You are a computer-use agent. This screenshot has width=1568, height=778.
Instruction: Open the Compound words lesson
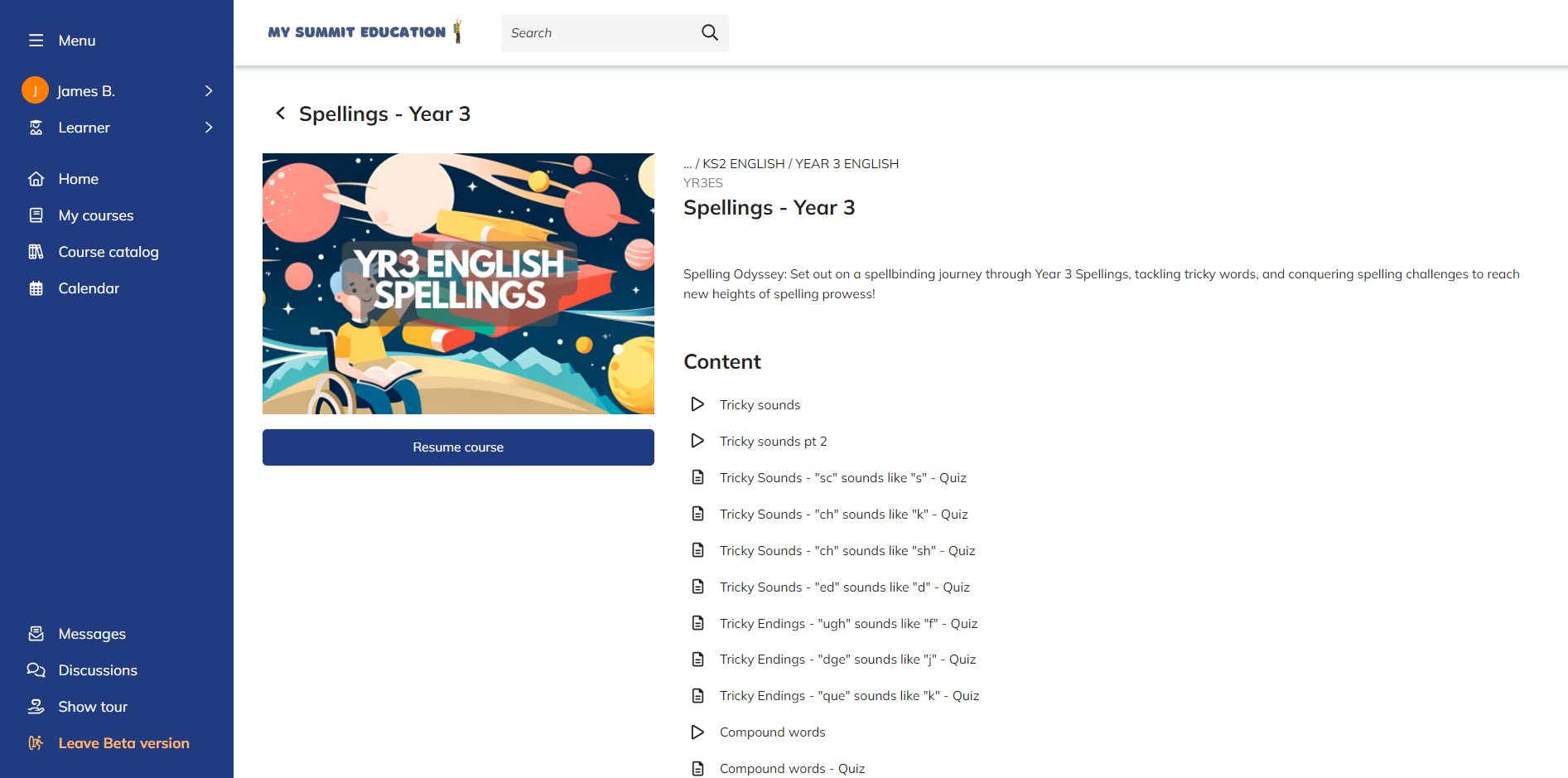pyautogui.click(x=773, y=732)
